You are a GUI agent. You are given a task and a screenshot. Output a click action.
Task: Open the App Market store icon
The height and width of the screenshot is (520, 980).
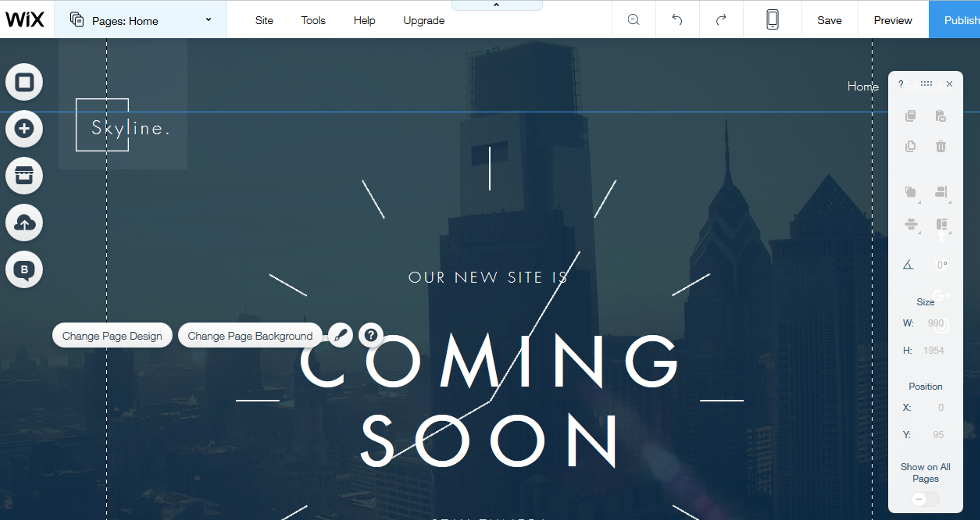pyautogui.click(x=24, y=176)
